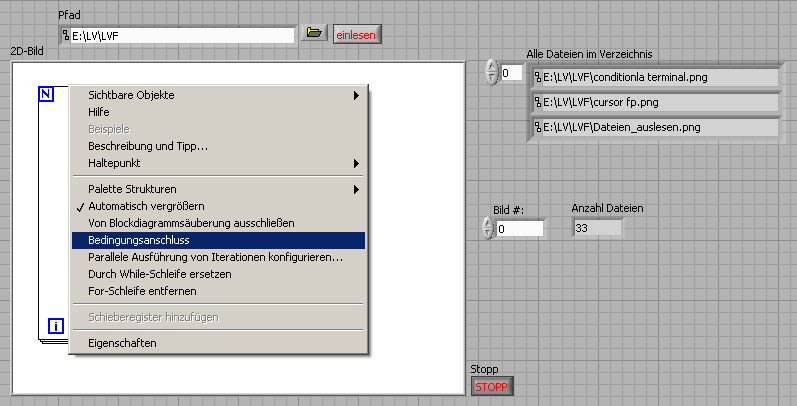797x406 pixels.
Task: Click into the Pfad path input field
Action: click(182, 36)
